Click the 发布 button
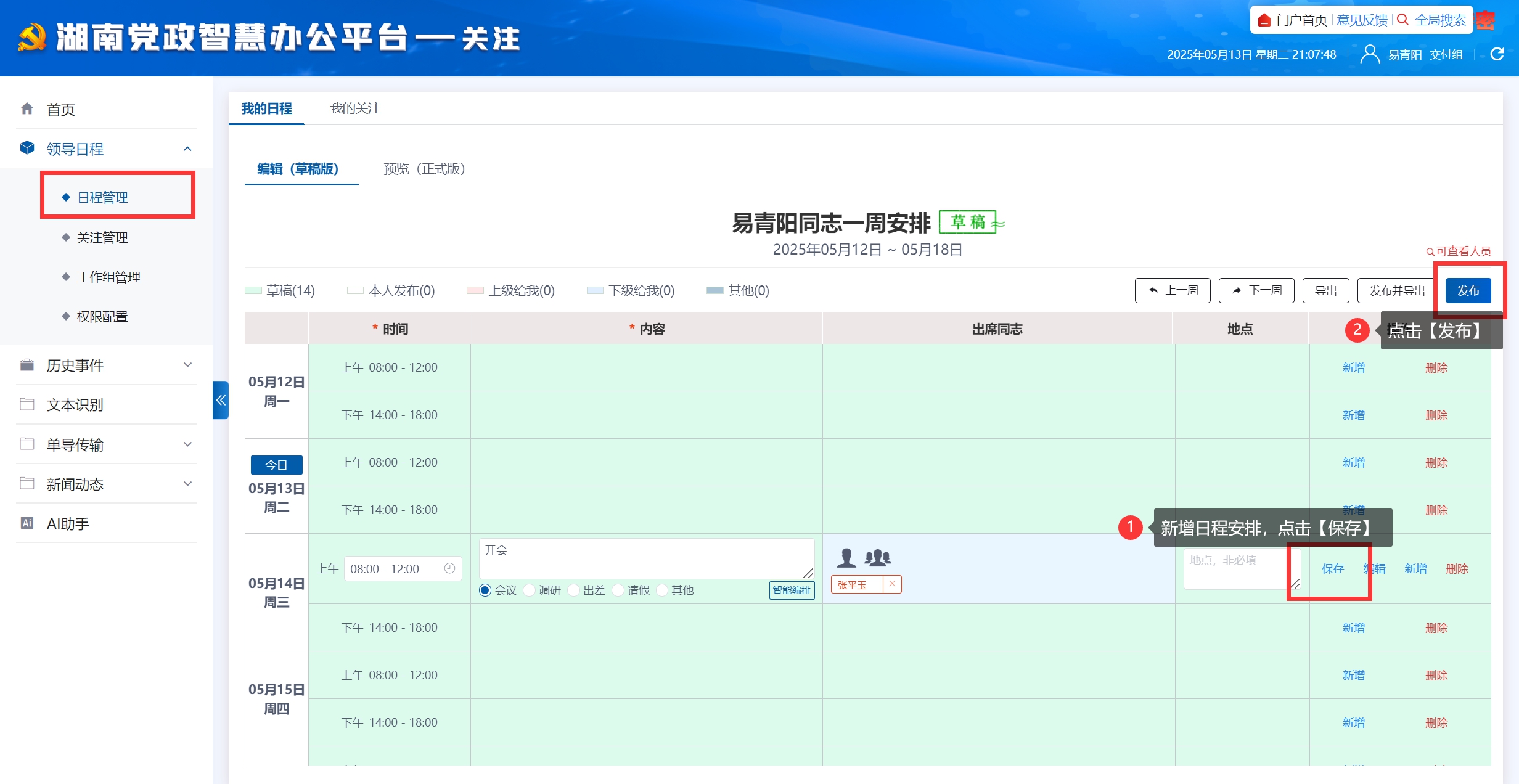 pos(1468,290)
